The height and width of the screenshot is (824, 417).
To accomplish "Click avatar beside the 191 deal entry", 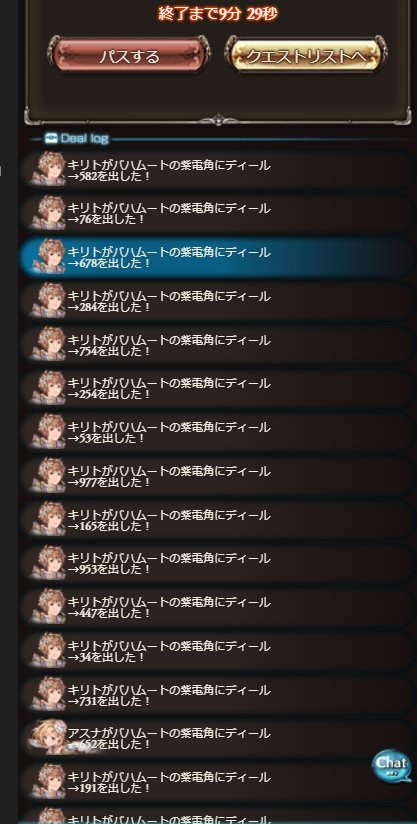I will (48, 781).
